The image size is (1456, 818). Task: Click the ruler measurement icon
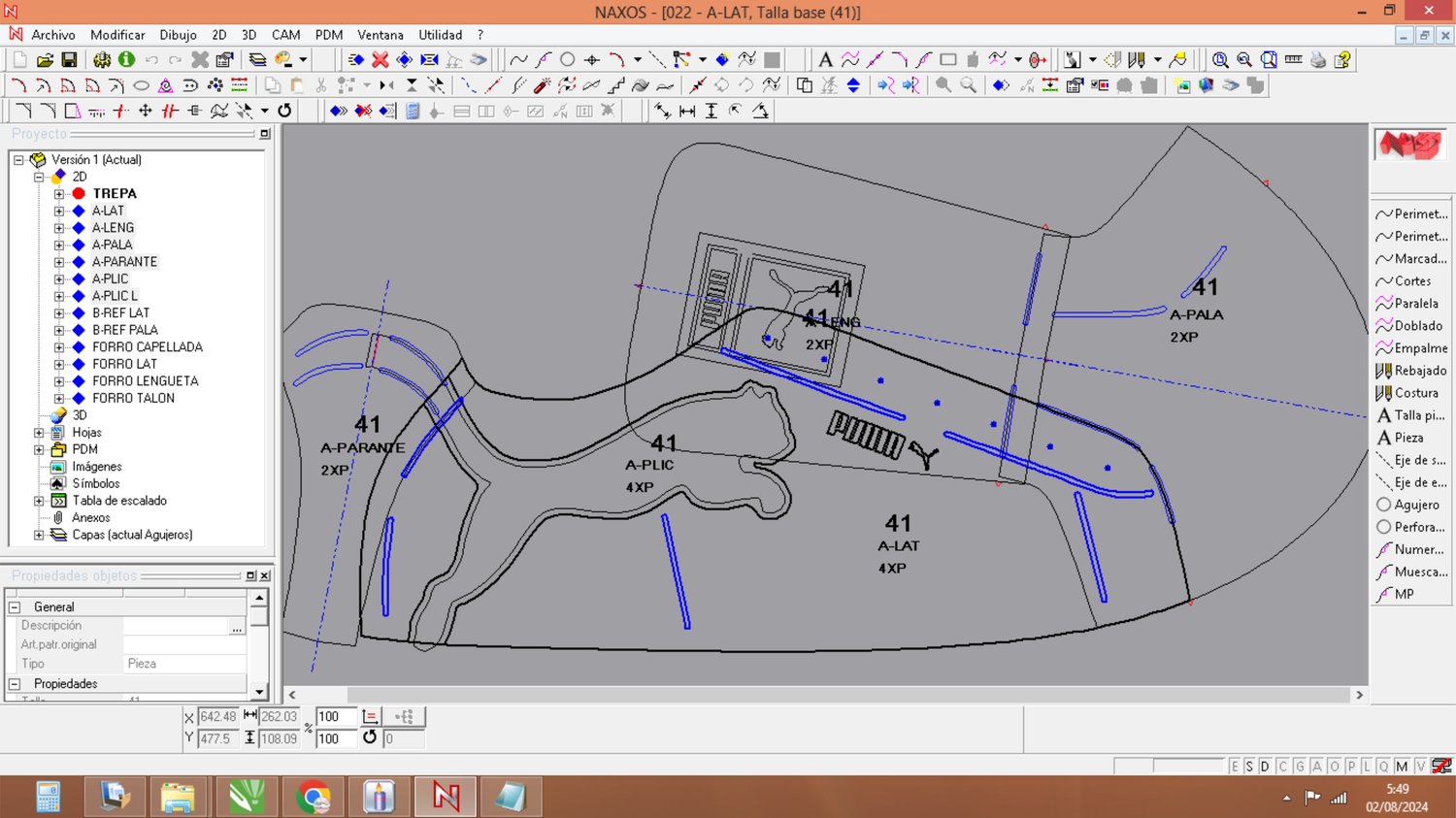pyautogui.click(x=1293, y=60)
